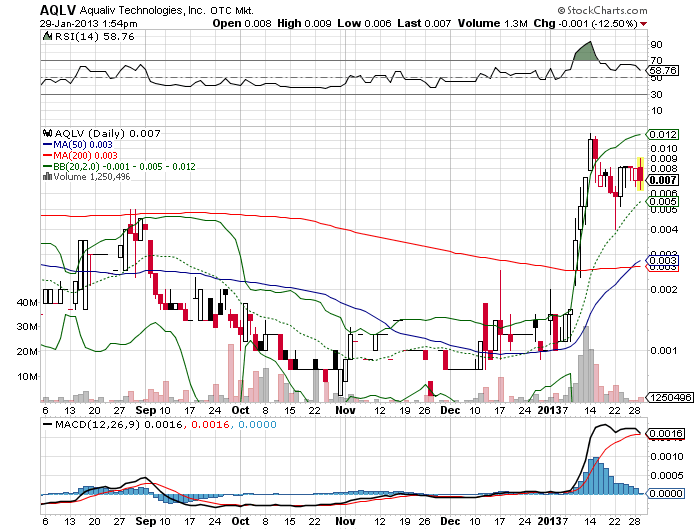Click the 10M volume axis label
700x530 pixels.
coord(27,376)
